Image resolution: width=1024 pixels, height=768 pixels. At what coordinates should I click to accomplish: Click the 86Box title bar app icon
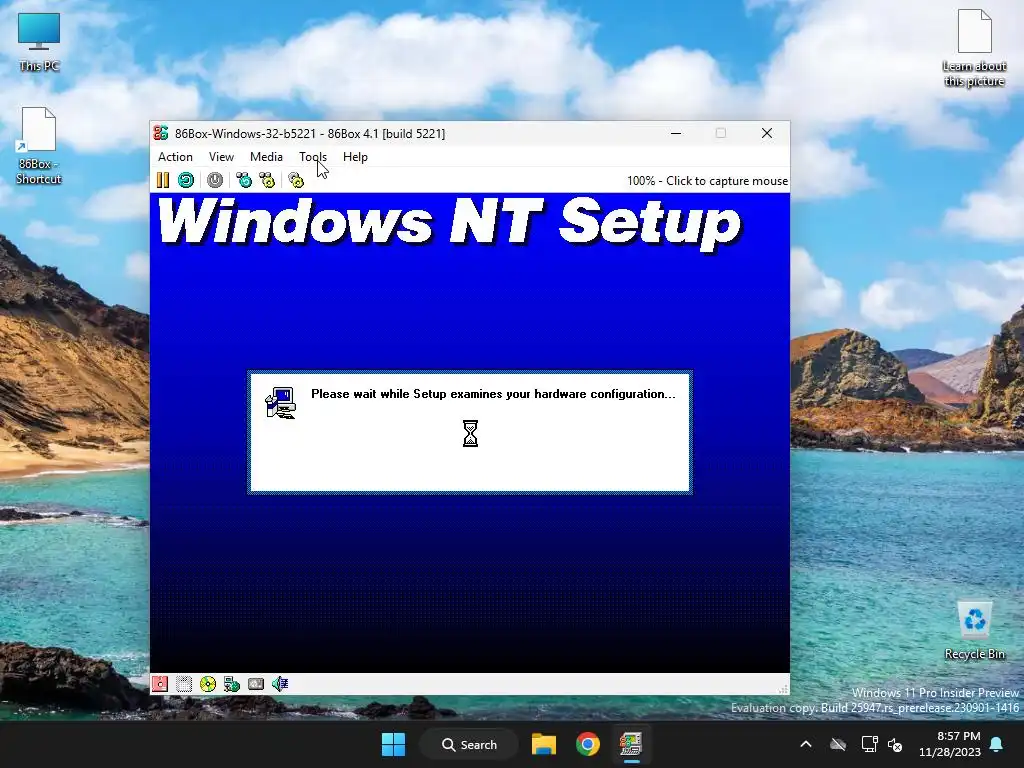point(161,133)
